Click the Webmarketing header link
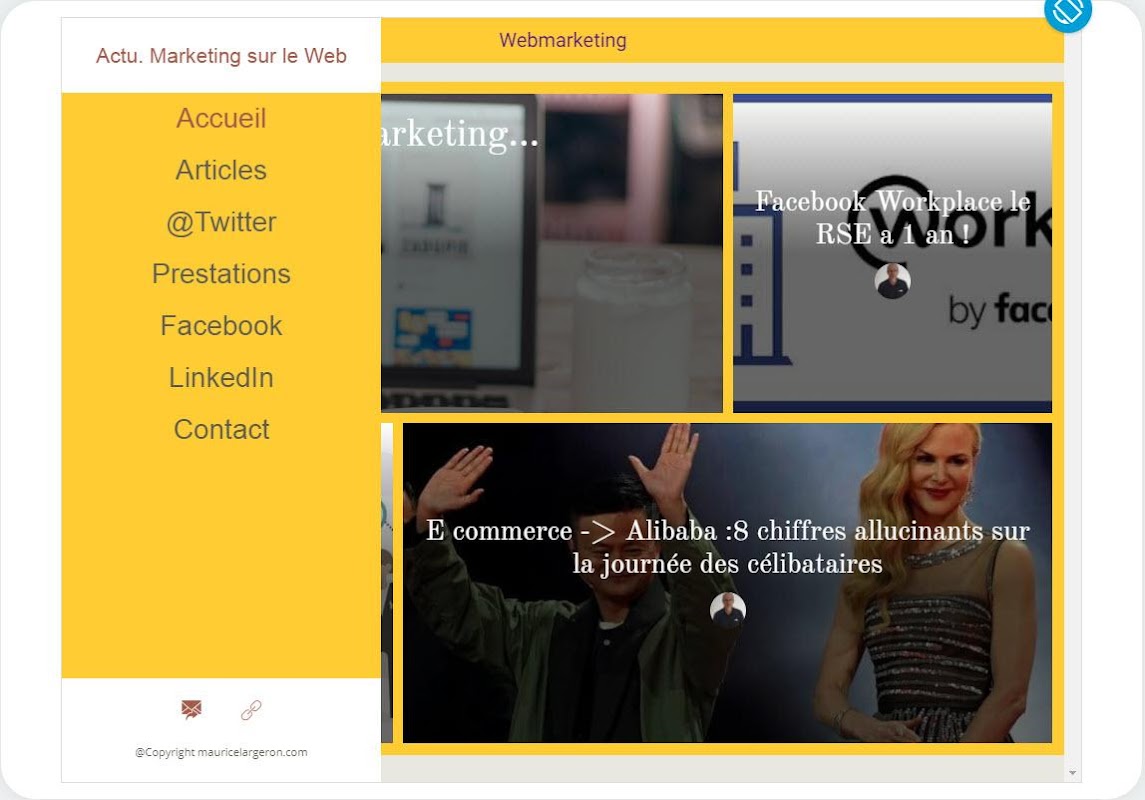 point(563,40)
